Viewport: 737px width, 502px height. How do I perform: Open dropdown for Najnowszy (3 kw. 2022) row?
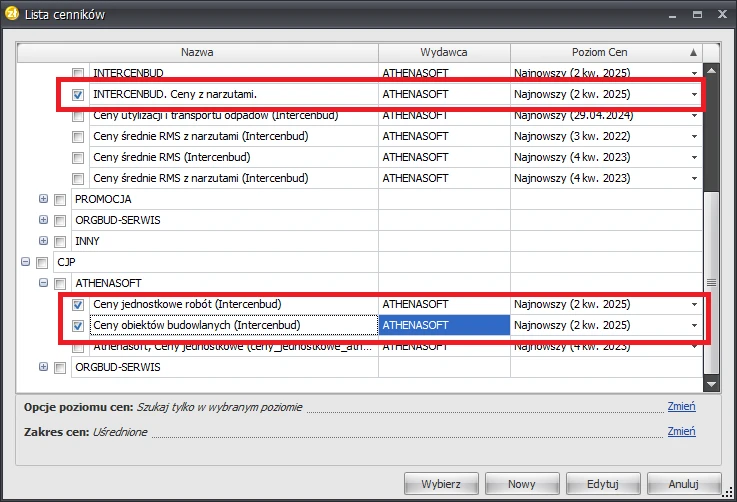tap(694, 137)
